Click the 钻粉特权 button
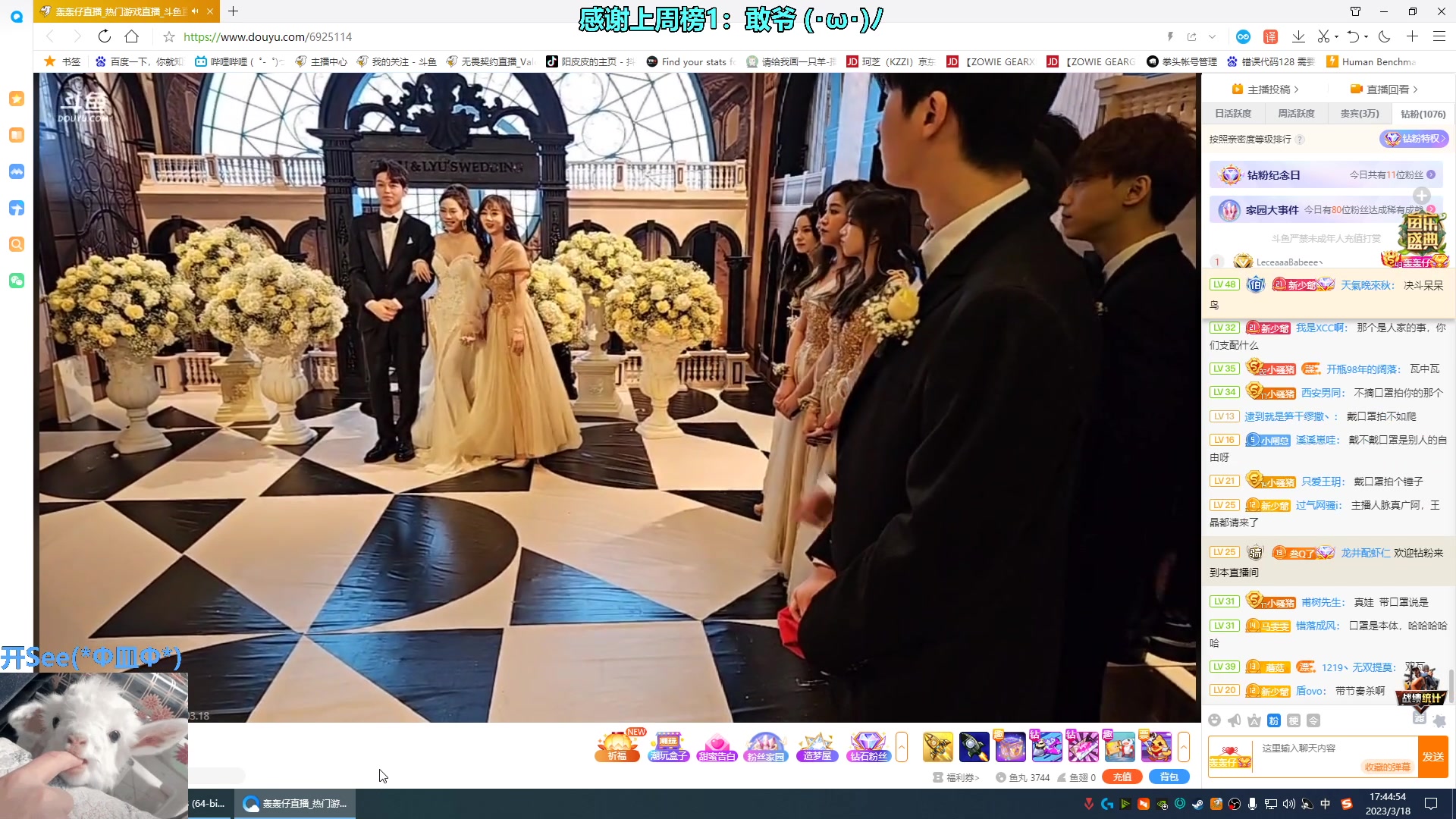The image size is (1456, 819). (x=1414, y=139)
